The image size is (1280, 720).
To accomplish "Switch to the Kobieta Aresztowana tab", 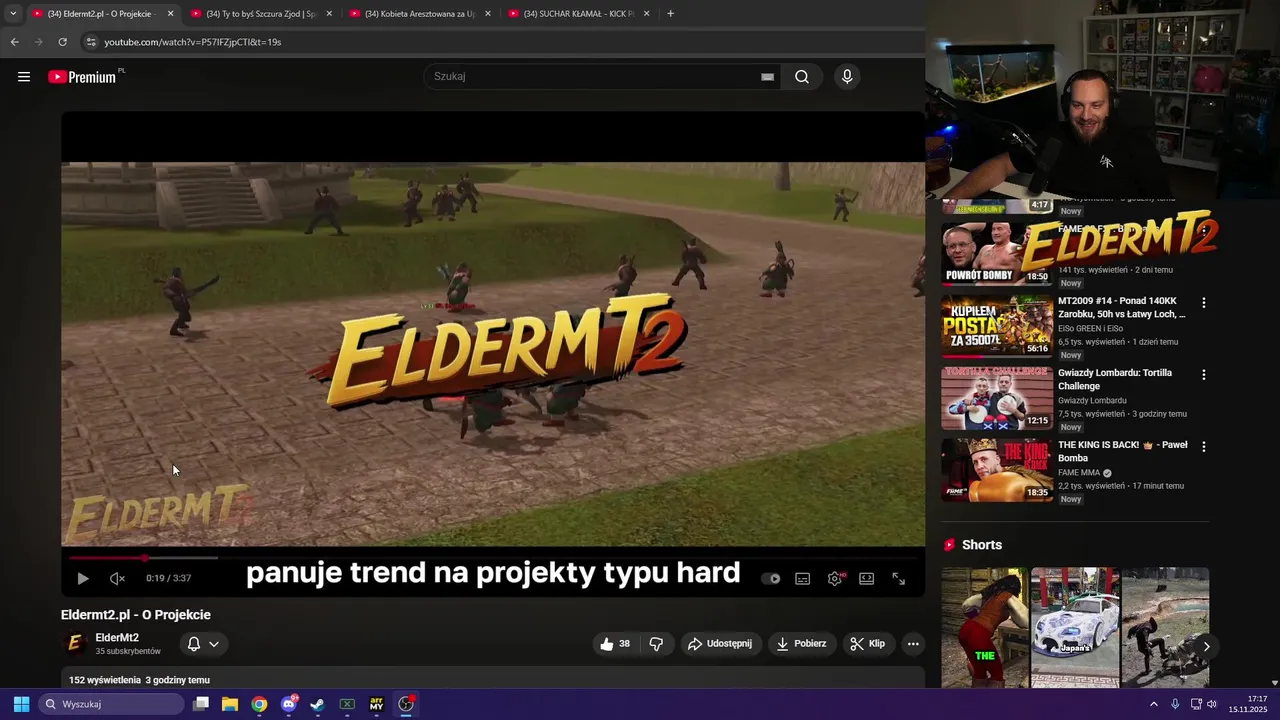I will (x=419, y=14).
